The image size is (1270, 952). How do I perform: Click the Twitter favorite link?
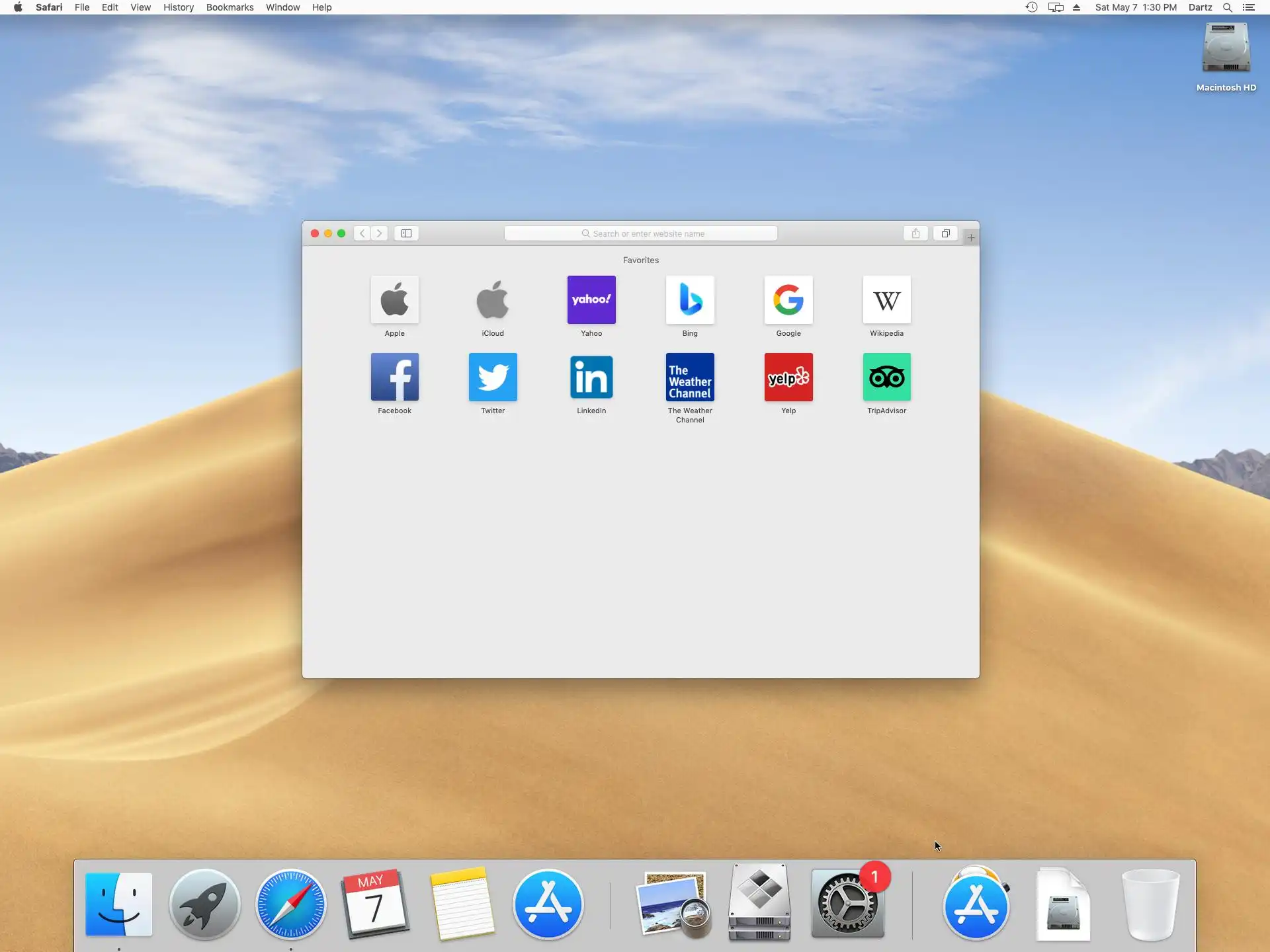click(493, 377)
